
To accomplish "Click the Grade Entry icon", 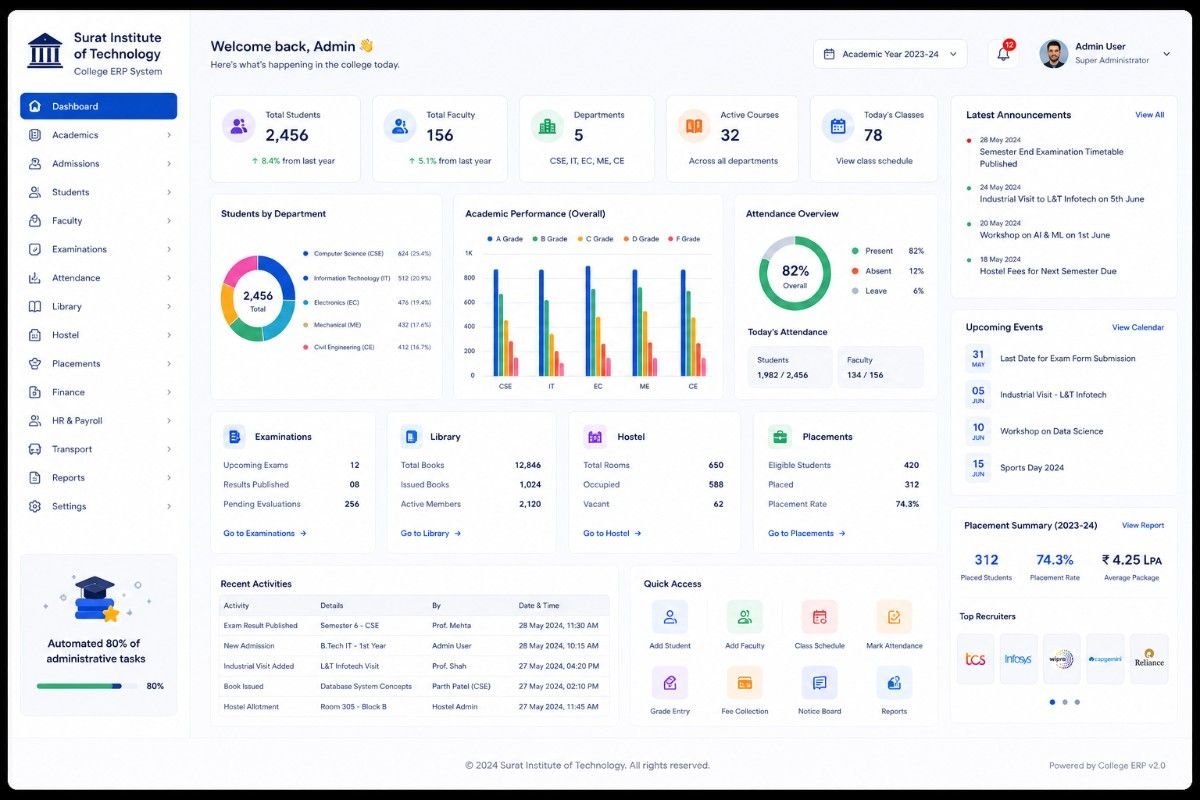I will tap(670, 683).
